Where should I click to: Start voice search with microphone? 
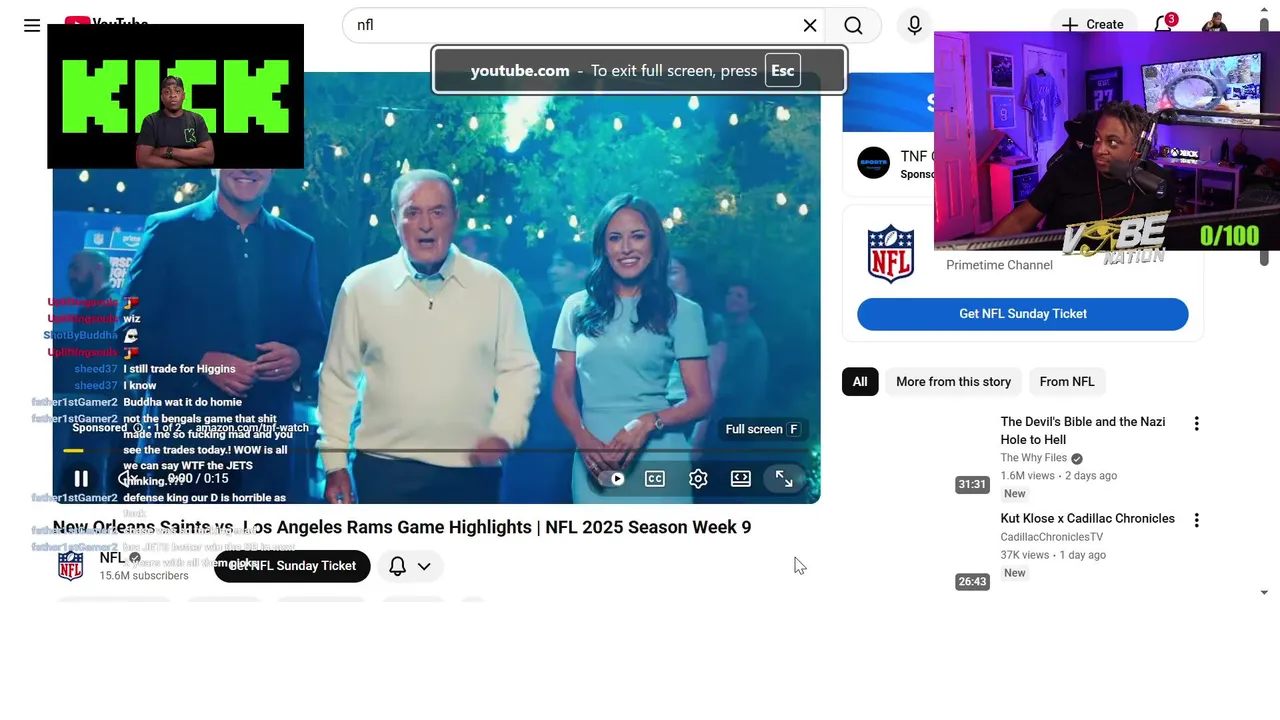coord(914,25)
